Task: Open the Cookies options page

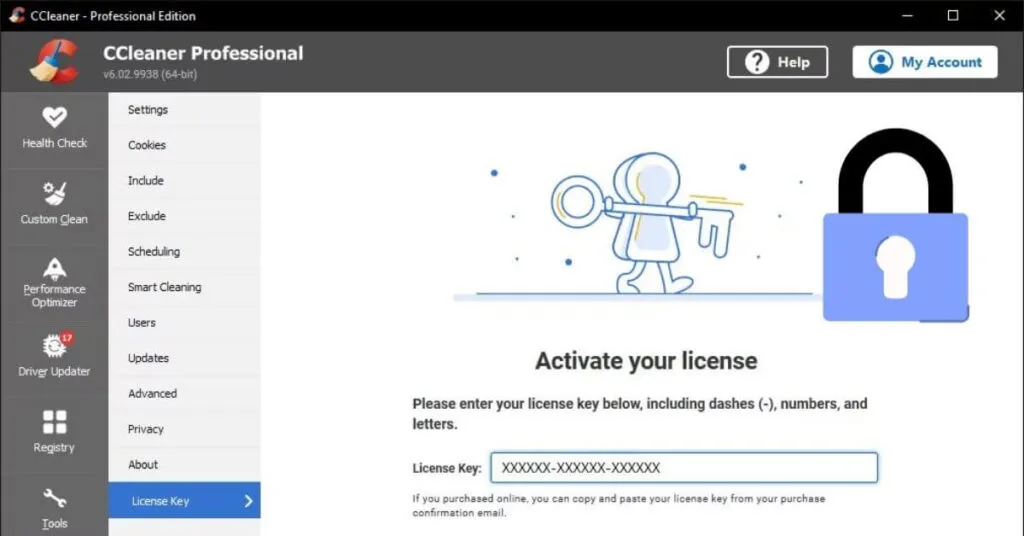Action: 184,145
